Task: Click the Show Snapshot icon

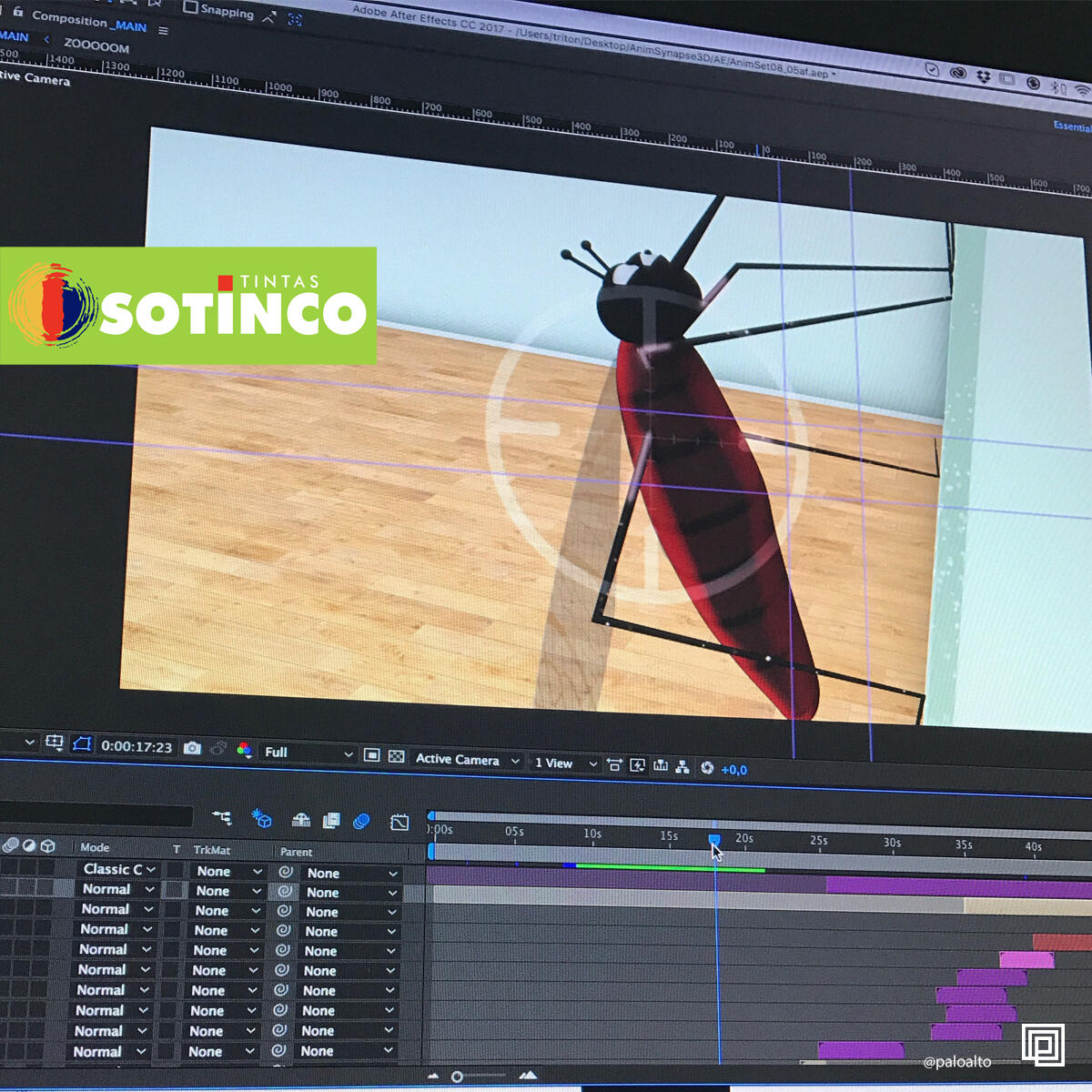Action: click(x=218, y=749)
